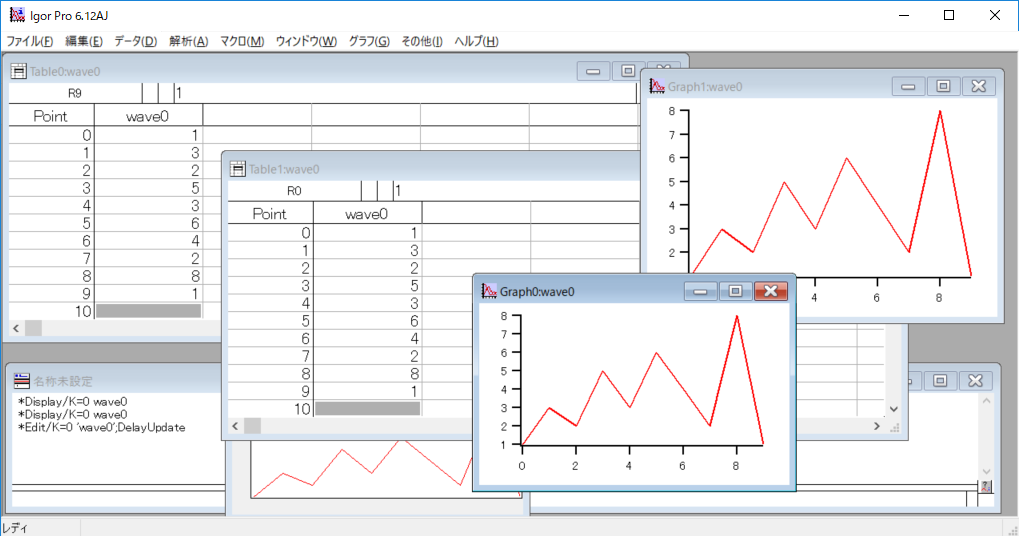Click the Table0 window title icon

[x=18, y=71]
